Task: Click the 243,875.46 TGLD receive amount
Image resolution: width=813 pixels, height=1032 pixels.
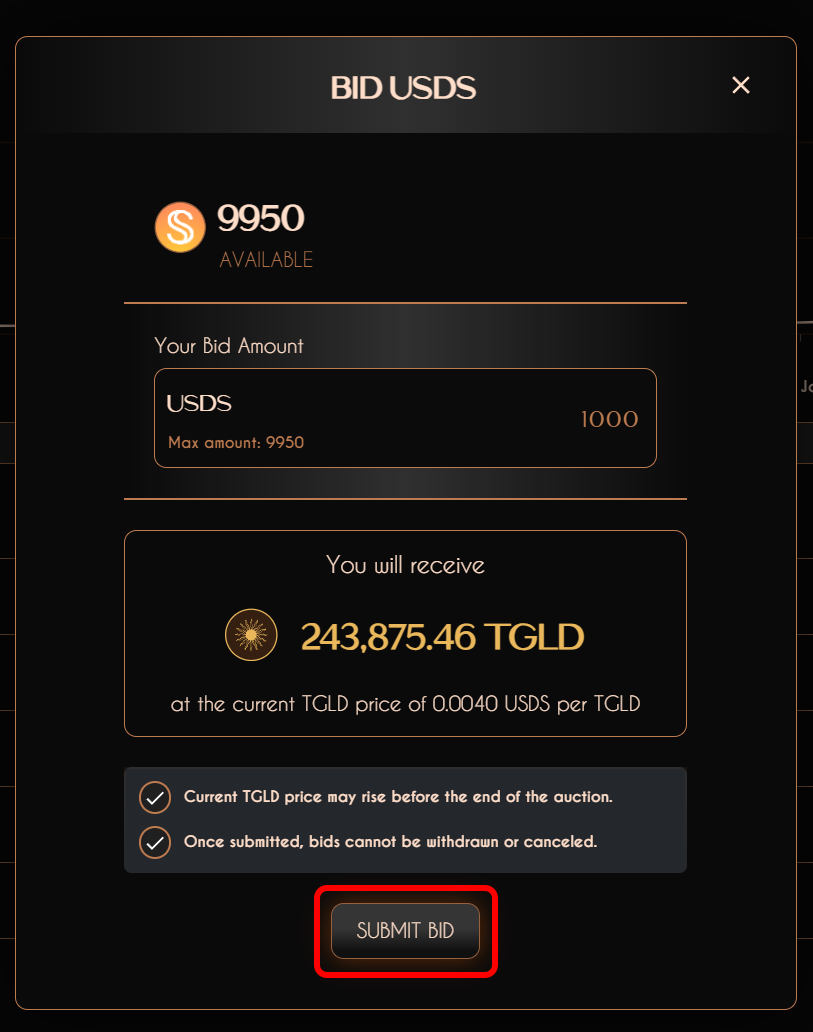Action: pos(442,636)
